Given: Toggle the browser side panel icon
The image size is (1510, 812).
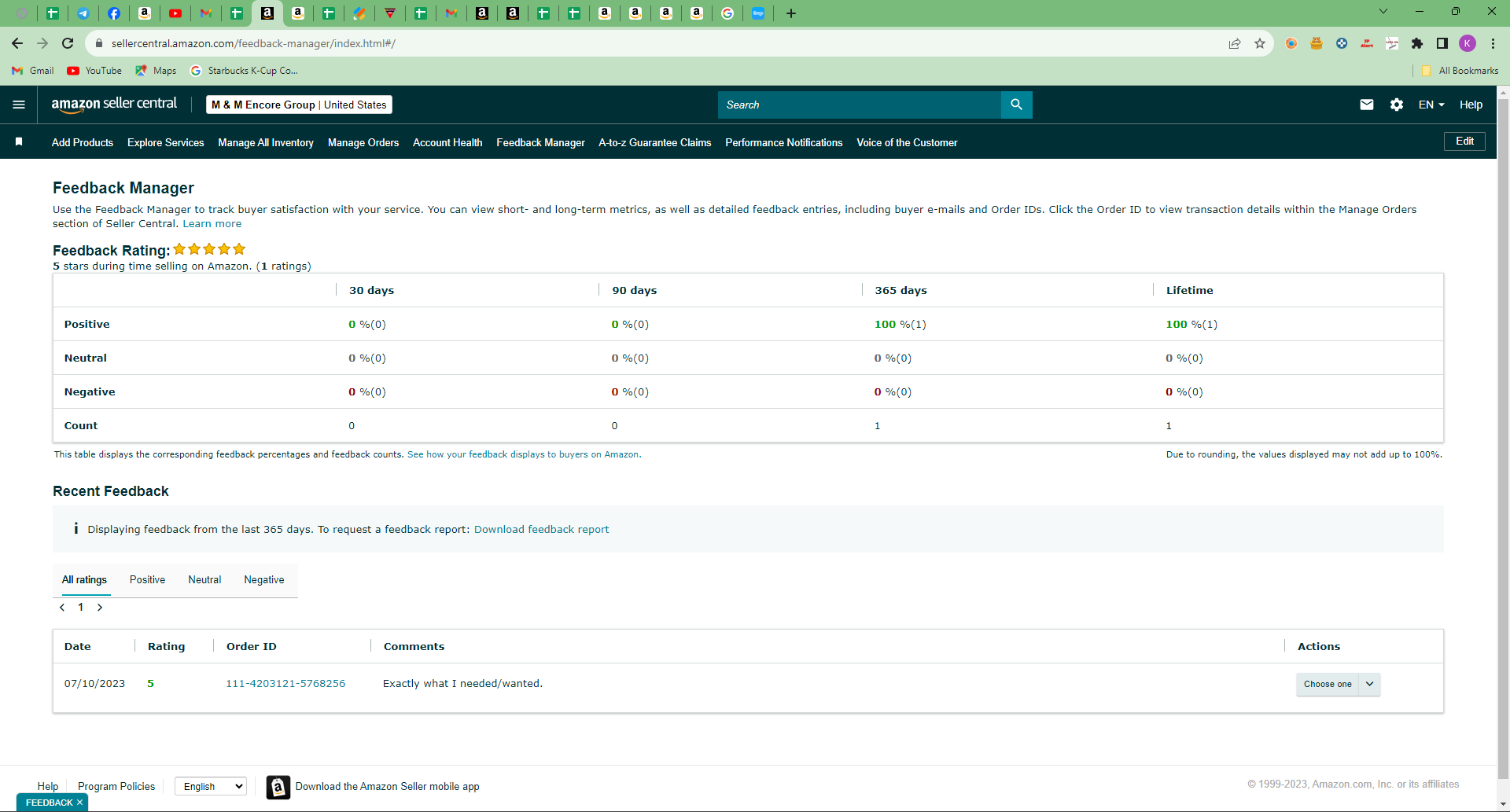Looking at the screenshot, I should pyautogui.click(x=1442, y=43).
